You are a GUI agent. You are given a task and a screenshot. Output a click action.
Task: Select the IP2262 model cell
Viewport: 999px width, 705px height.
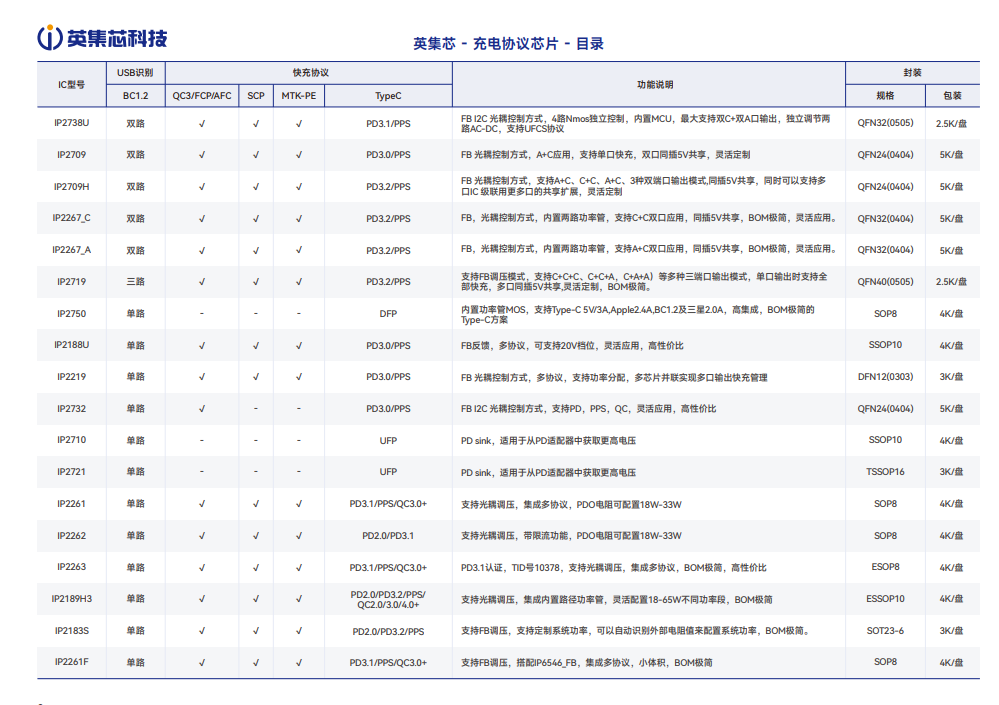[71, 535]
